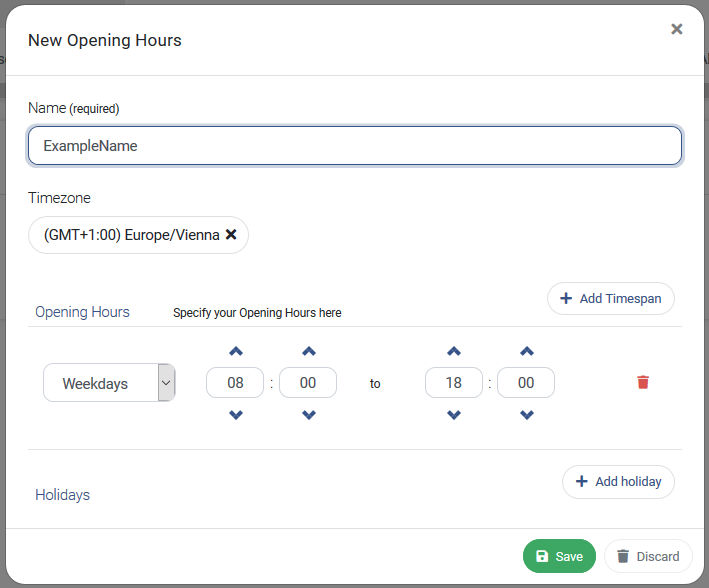Image resolution: width=709 pixels, height=588 pixels.
Task: Open the Weekdays dropdown
Action: (x=109, y=383)
